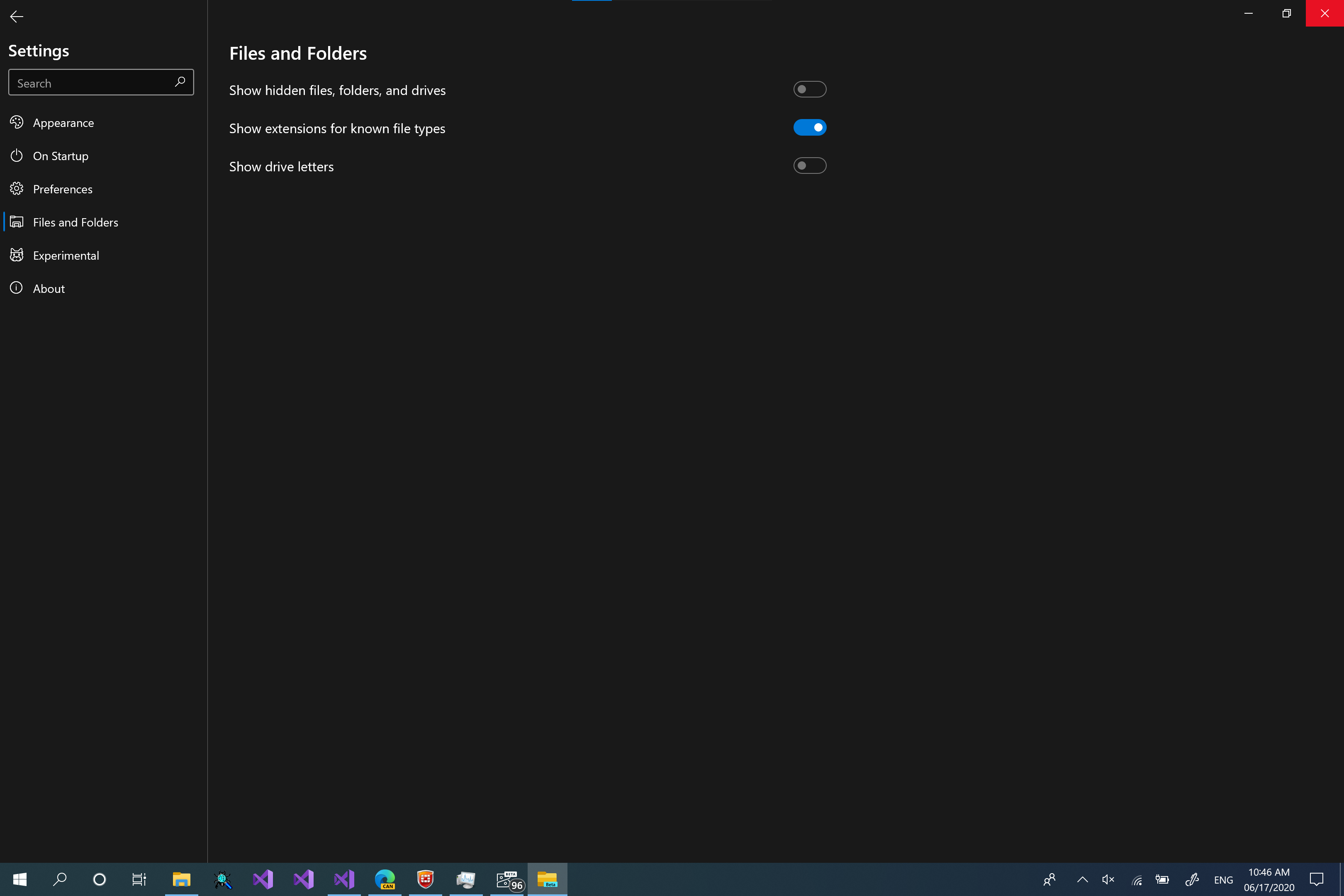This screenshot has width=1344, height=896.
Task: Click the battery tray icon
Action: (1162, 879)
